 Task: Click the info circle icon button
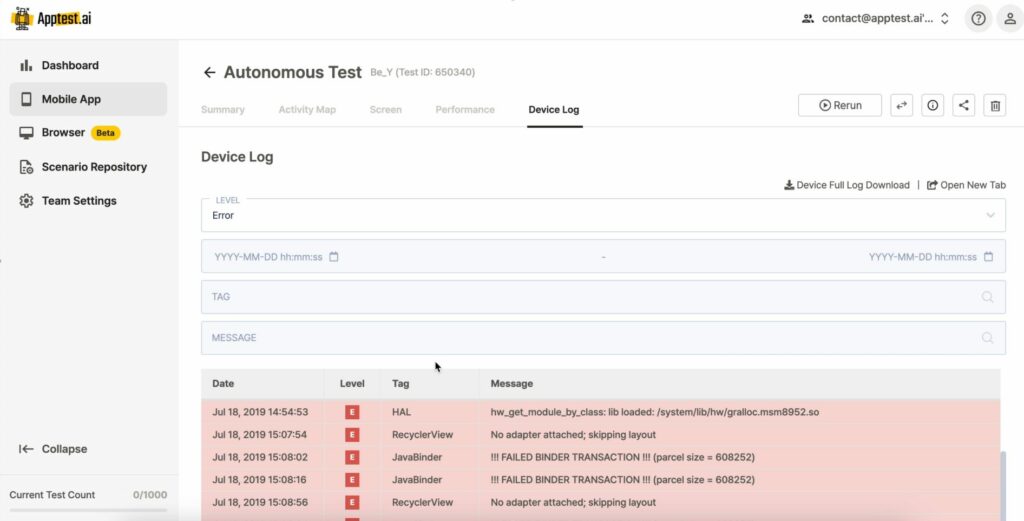coord(933,105)
